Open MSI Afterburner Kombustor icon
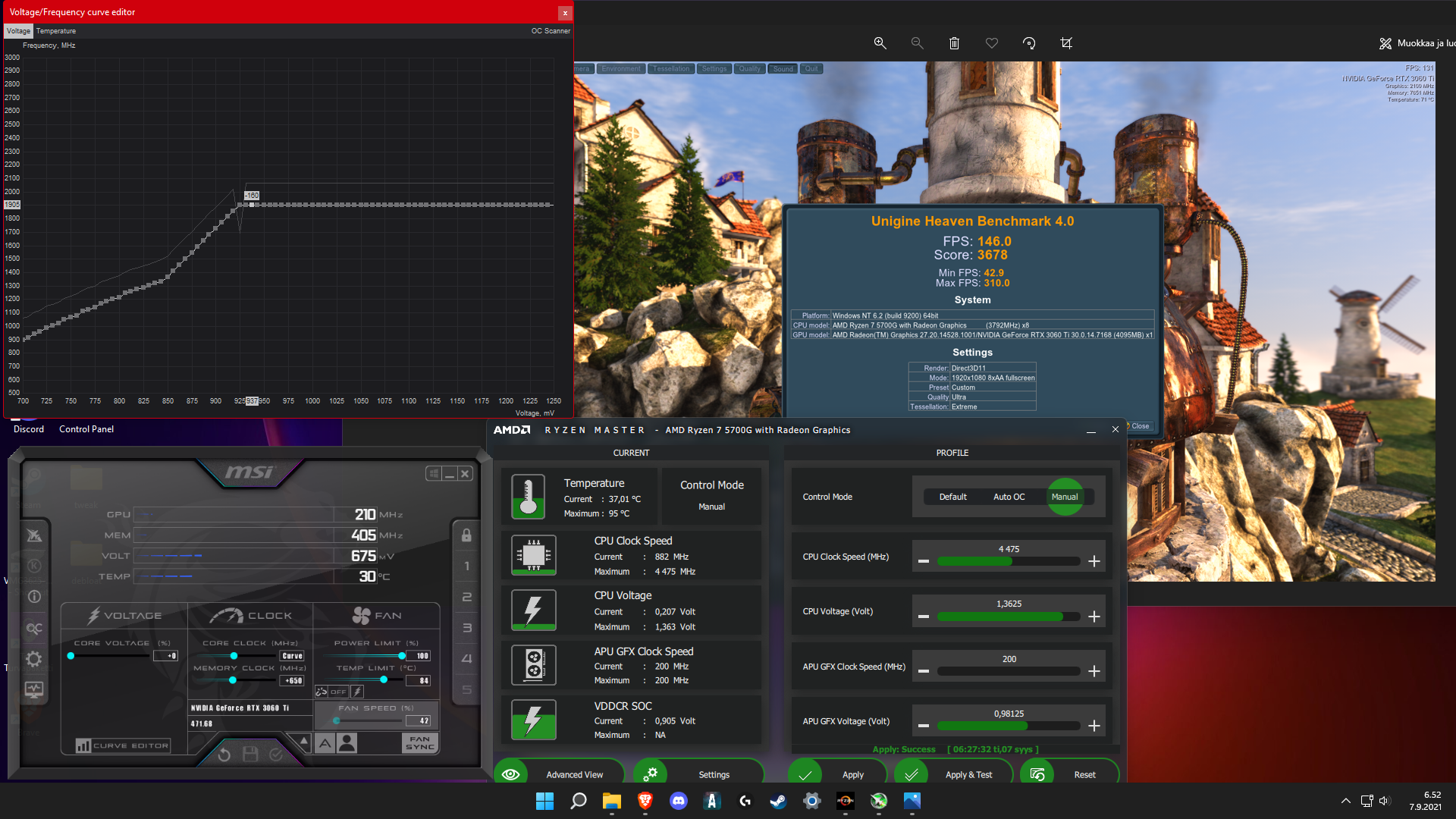This screenshot has width=1456, height=819. [x=33, y=535]
